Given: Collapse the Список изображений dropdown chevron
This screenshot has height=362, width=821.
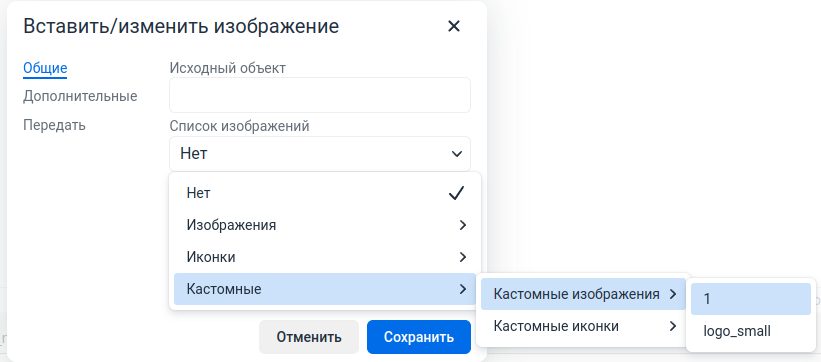Looking at the screenshot, I should (457, 154).
